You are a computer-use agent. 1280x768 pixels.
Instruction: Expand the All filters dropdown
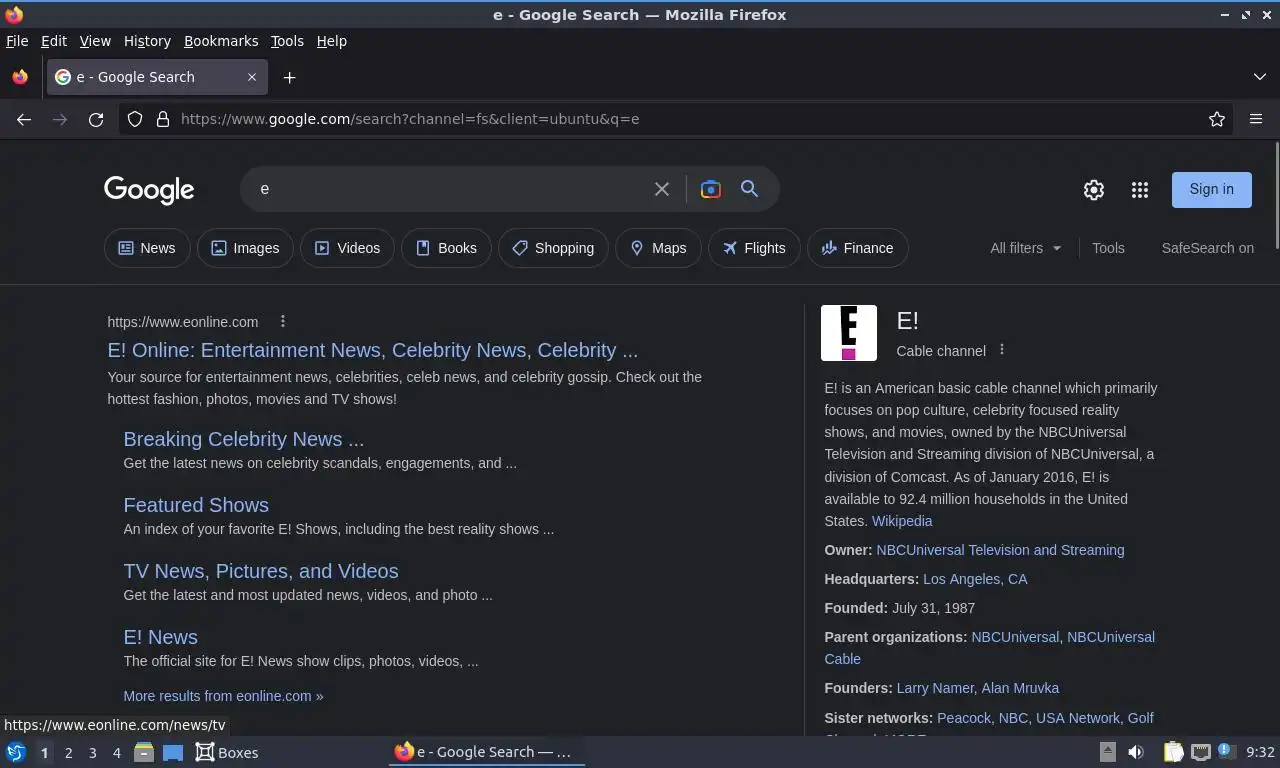(x=1026, y=248)
